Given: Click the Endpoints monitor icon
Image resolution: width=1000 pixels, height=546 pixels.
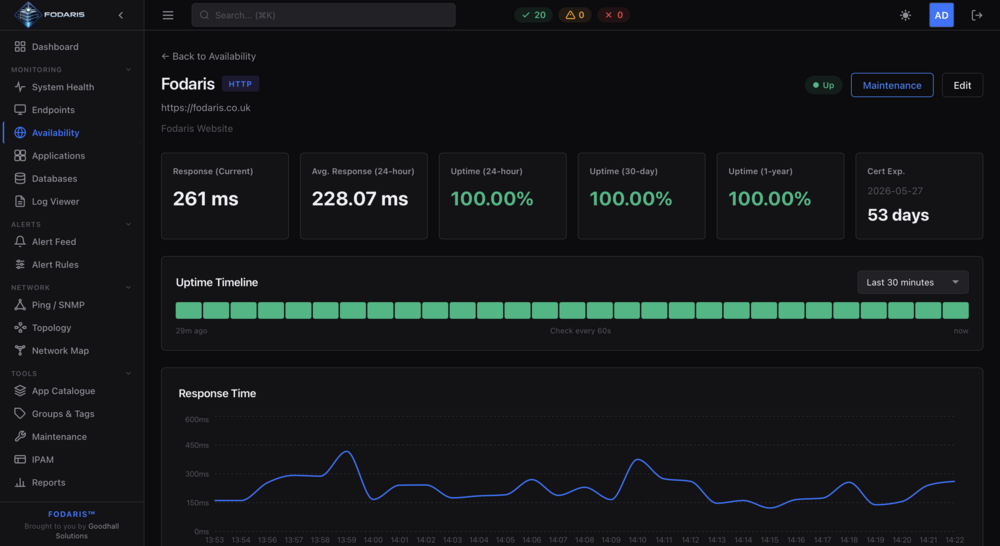Looking at the screenshot, I should [x=20, y=110].
